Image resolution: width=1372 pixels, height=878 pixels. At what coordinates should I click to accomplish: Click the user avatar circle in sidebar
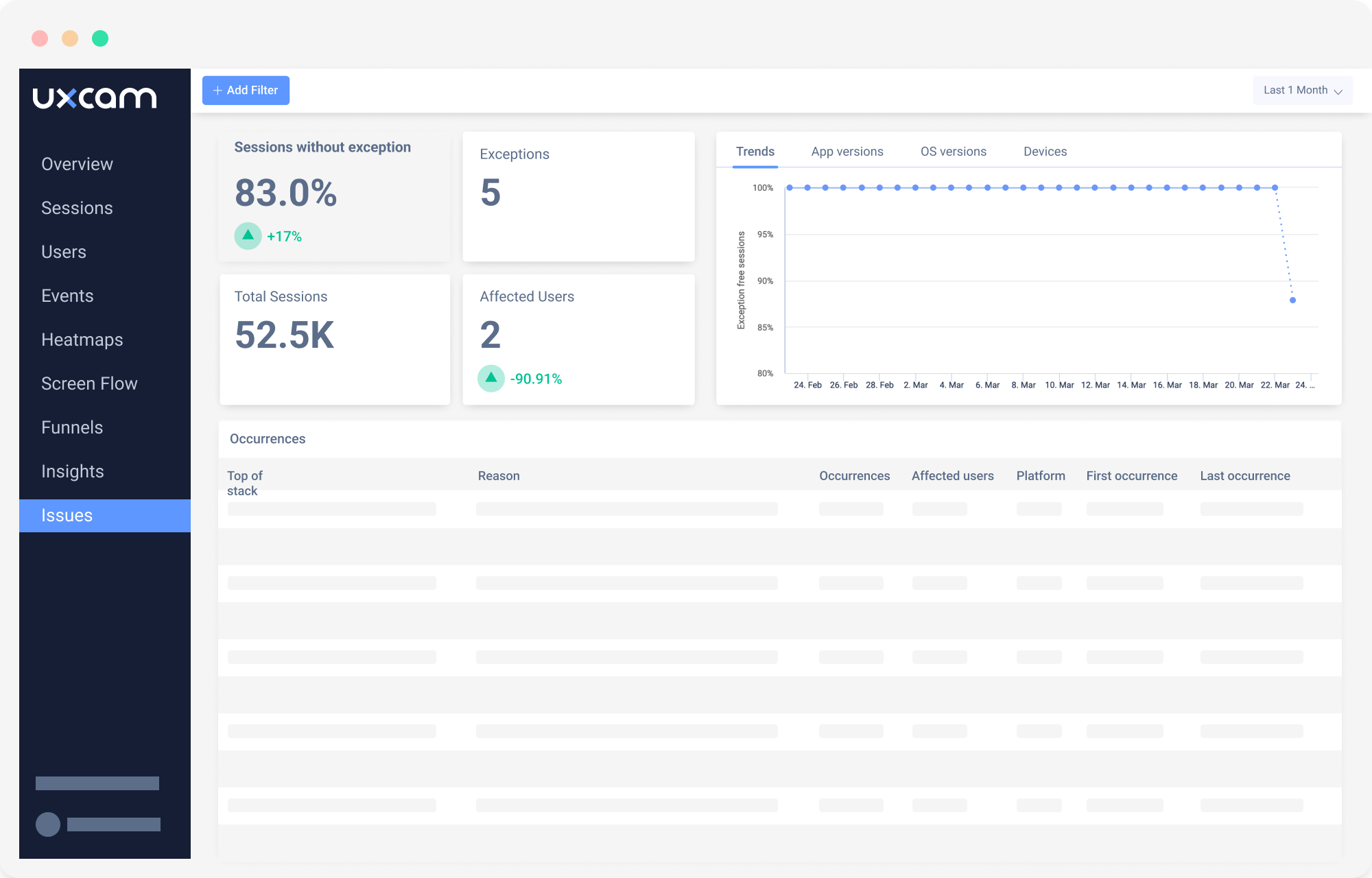(48, 824)
